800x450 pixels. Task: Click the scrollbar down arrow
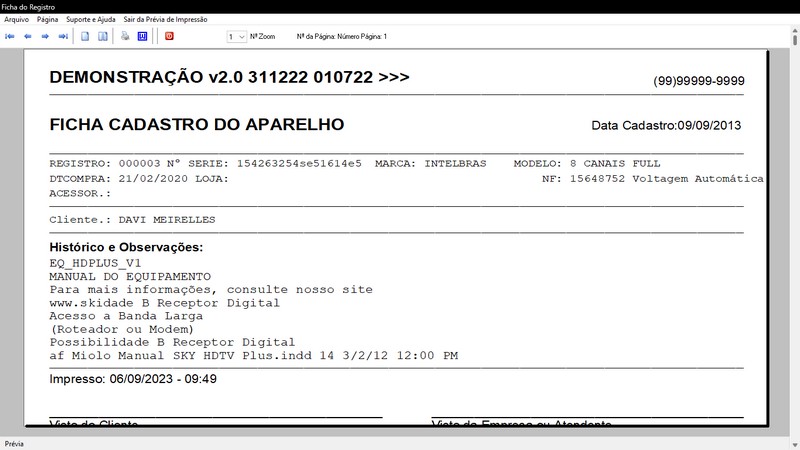coord(795,445)
